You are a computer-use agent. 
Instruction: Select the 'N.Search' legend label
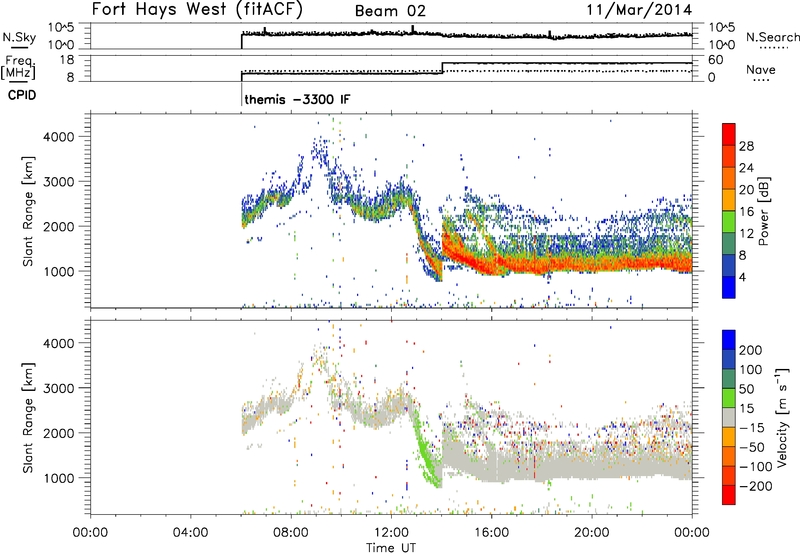pos(772,37)
